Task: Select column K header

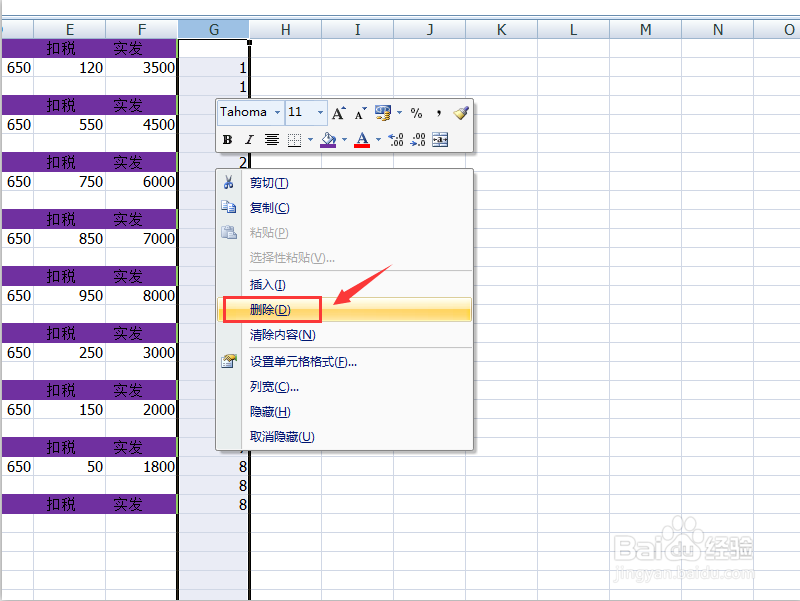Action: pyautogui.click(x=502, y=30)
